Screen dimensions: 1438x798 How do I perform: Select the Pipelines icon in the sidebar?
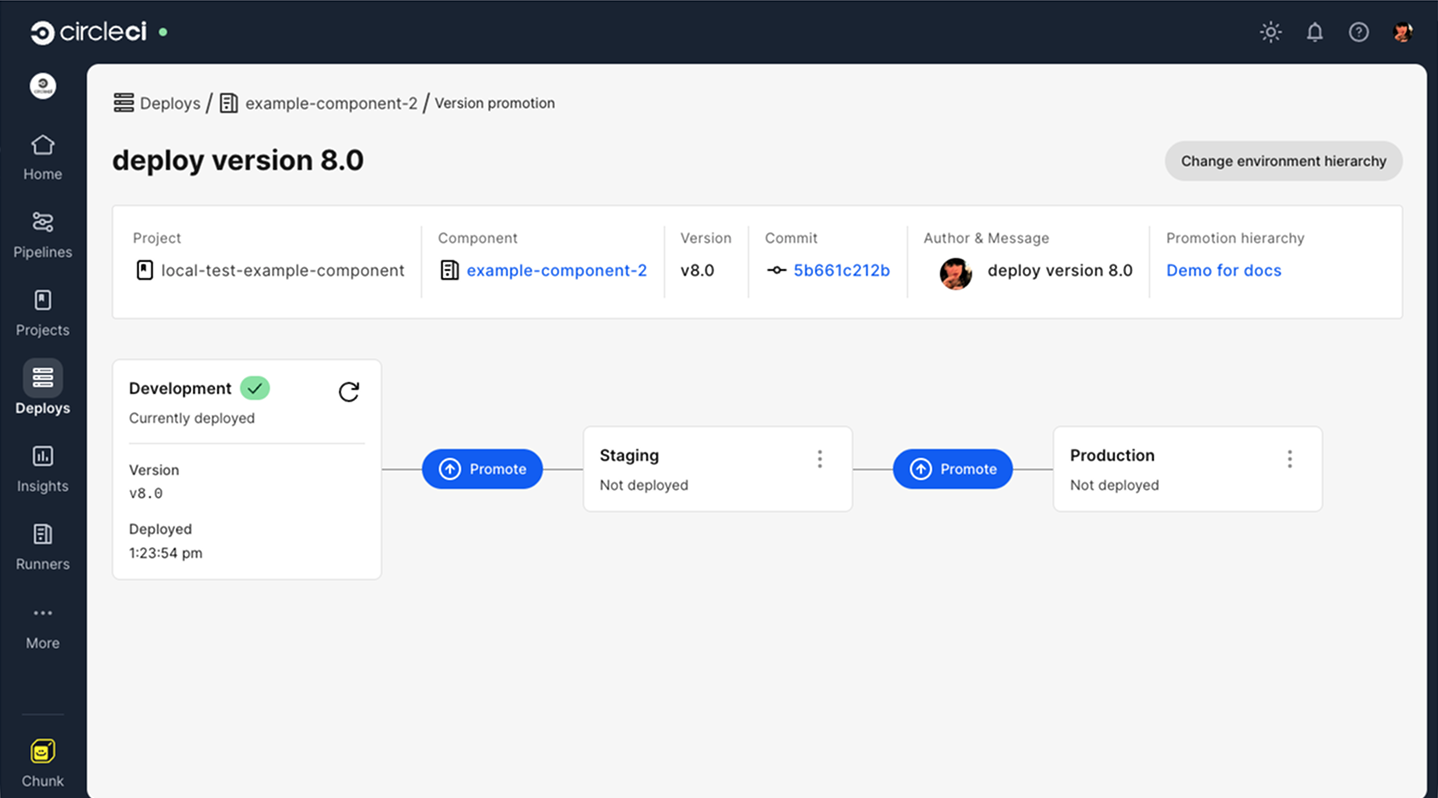42,233
